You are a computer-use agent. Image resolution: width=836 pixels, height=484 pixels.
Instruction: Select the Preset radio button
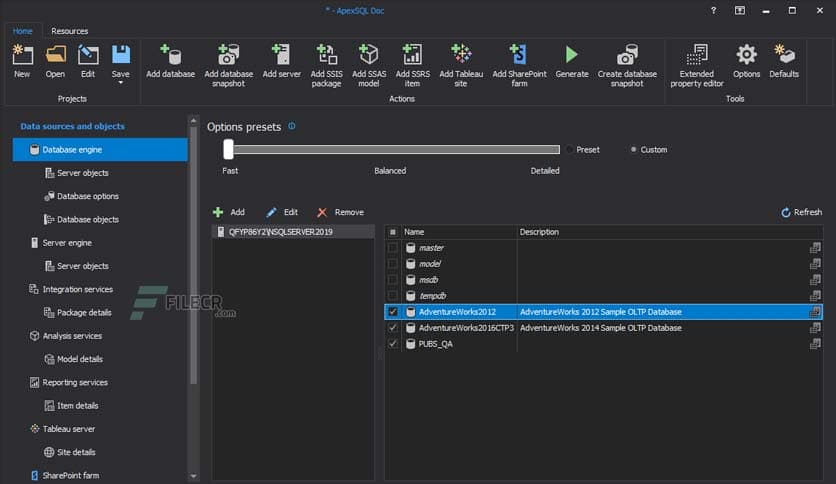(x=570, y=150)
